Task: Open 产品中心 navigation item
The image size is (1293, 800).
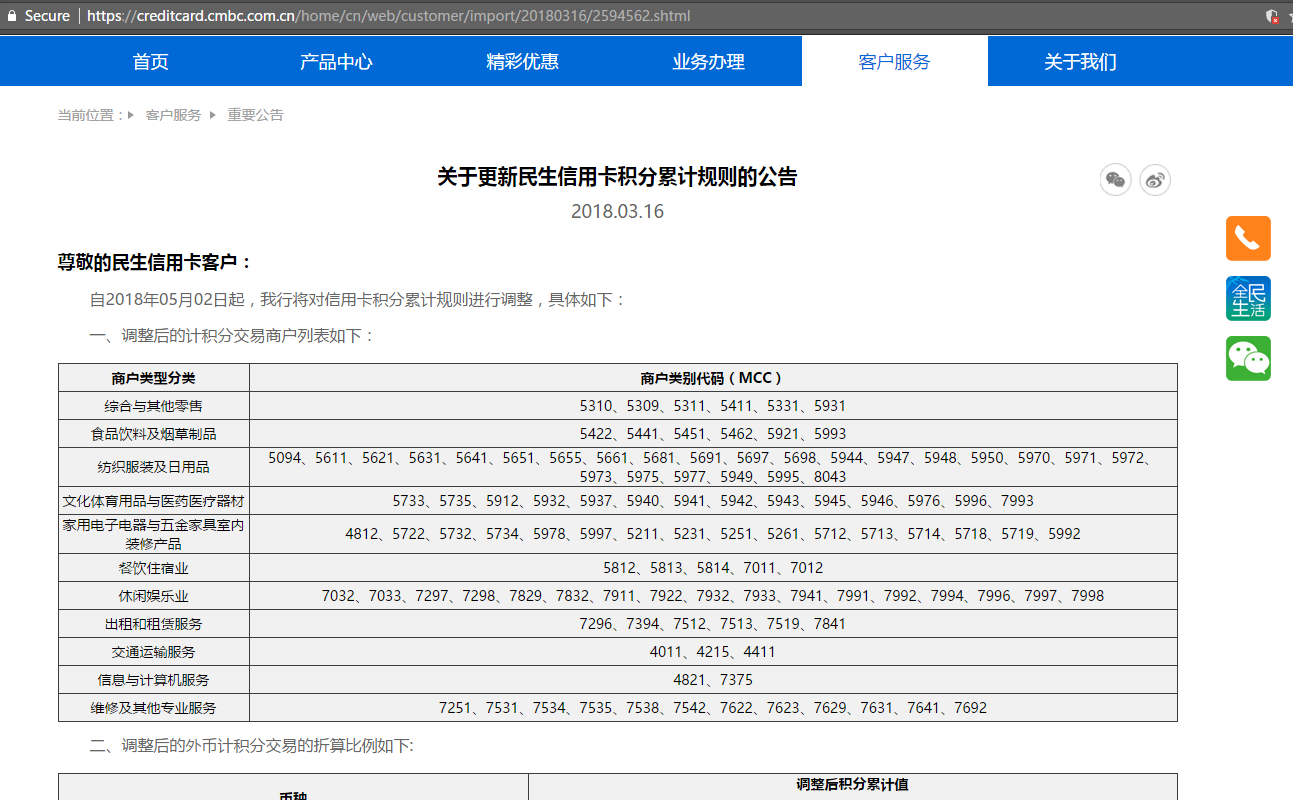Action: point(336,61)
